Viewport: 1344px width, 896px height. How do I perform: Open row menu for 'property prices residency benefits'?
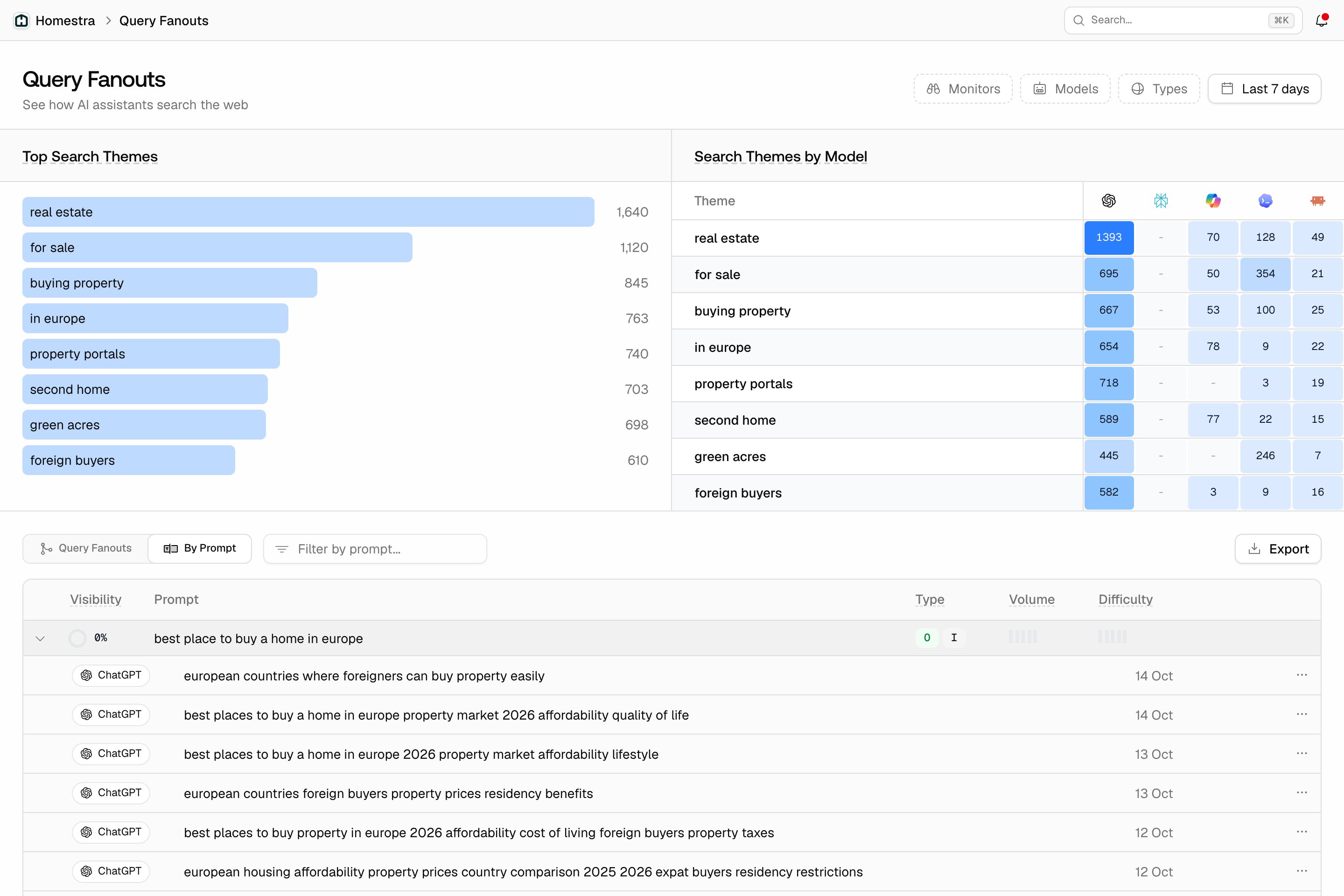coord(1302,792)
